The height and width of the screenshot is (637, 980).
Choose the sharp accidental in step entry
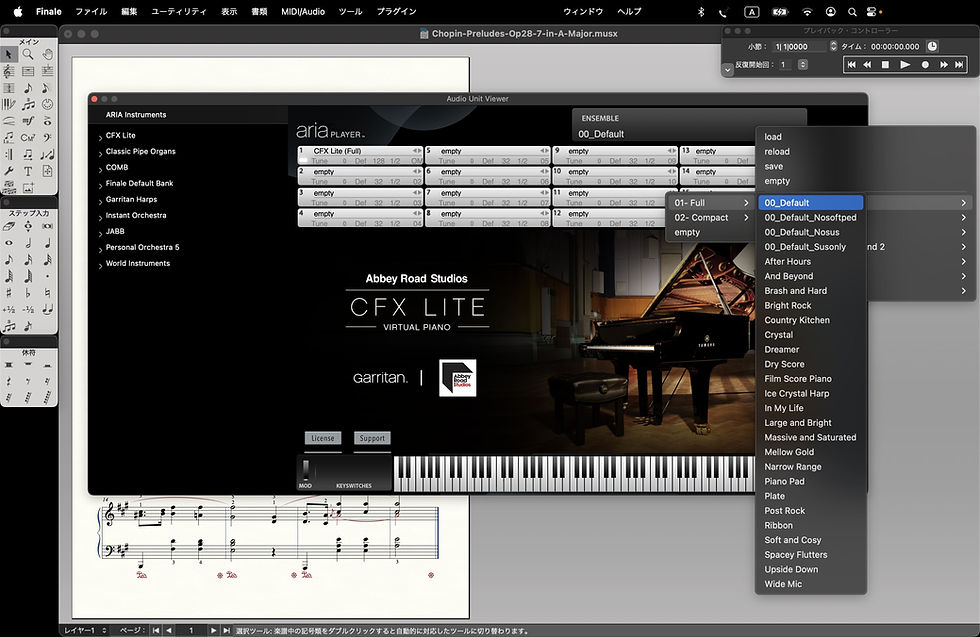pos(9,293)
